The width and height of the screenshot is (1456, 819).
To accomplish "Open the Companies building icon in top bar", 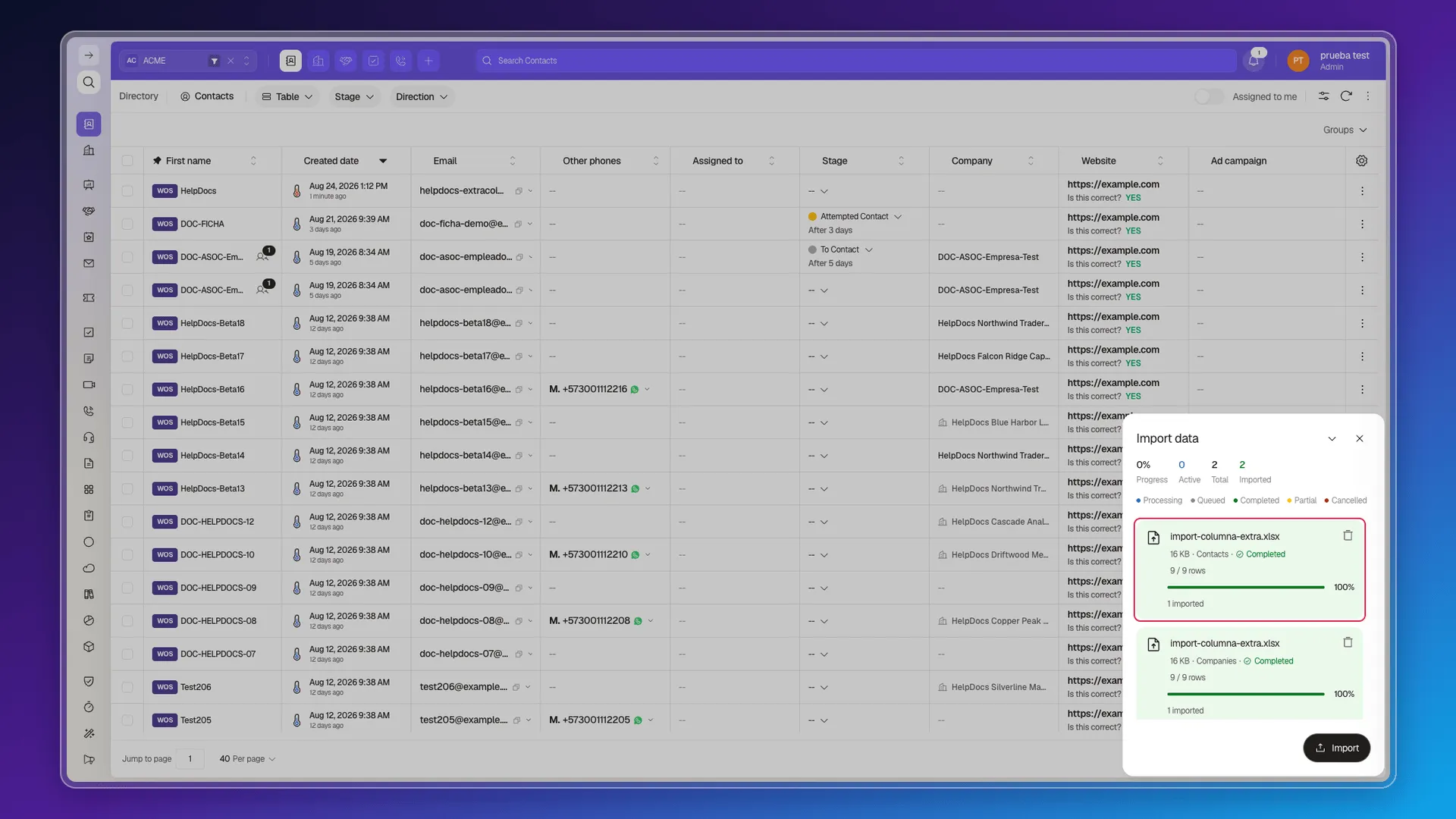I will coord(318,61).
